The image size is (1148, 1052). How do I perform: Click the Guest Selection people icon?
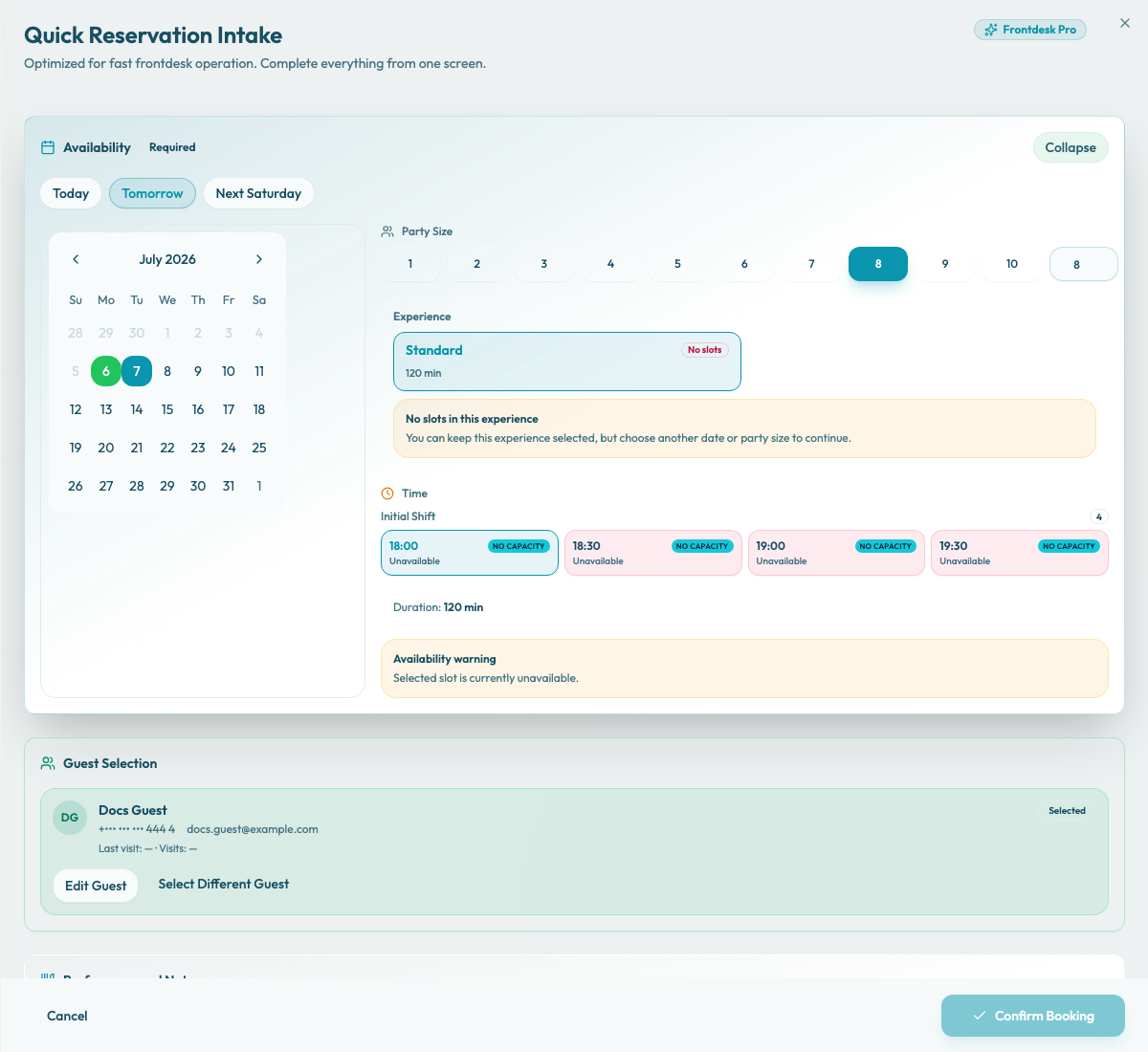(x=48, y=763)
